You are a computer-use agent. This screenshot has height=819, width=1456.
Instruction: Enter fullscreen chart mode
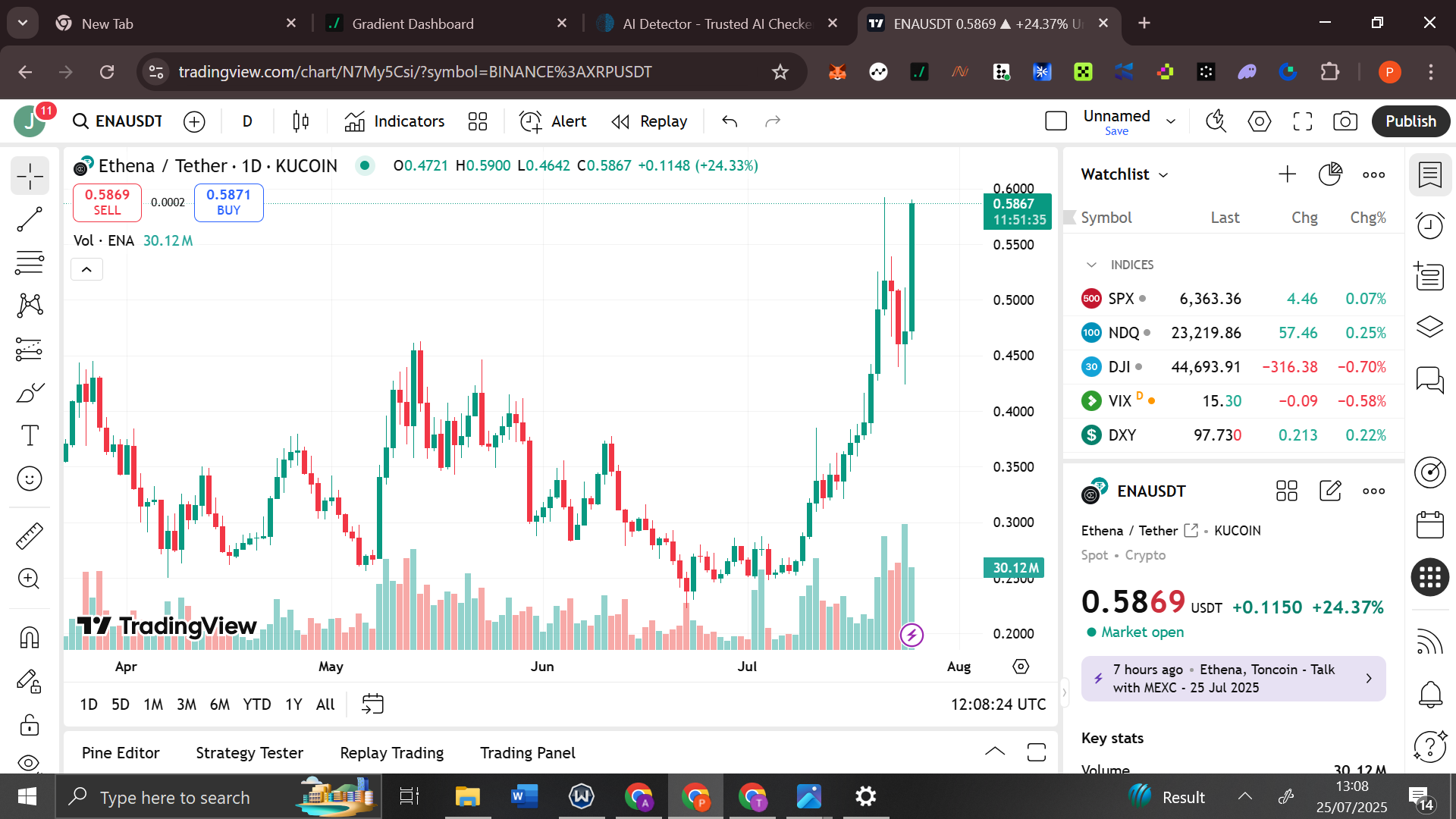1303,121
